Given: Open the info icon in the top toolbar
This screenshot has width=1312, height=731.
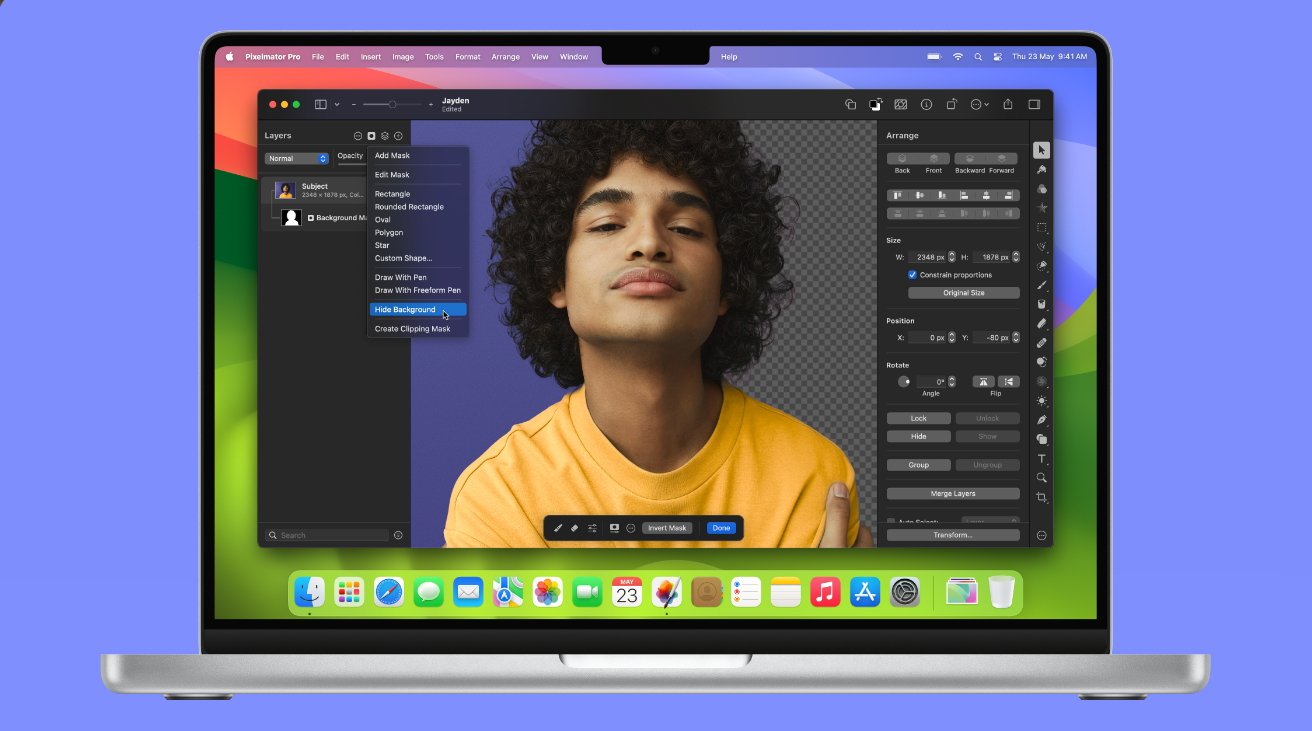Looking at the screenshot, I should tap(926, 104).
